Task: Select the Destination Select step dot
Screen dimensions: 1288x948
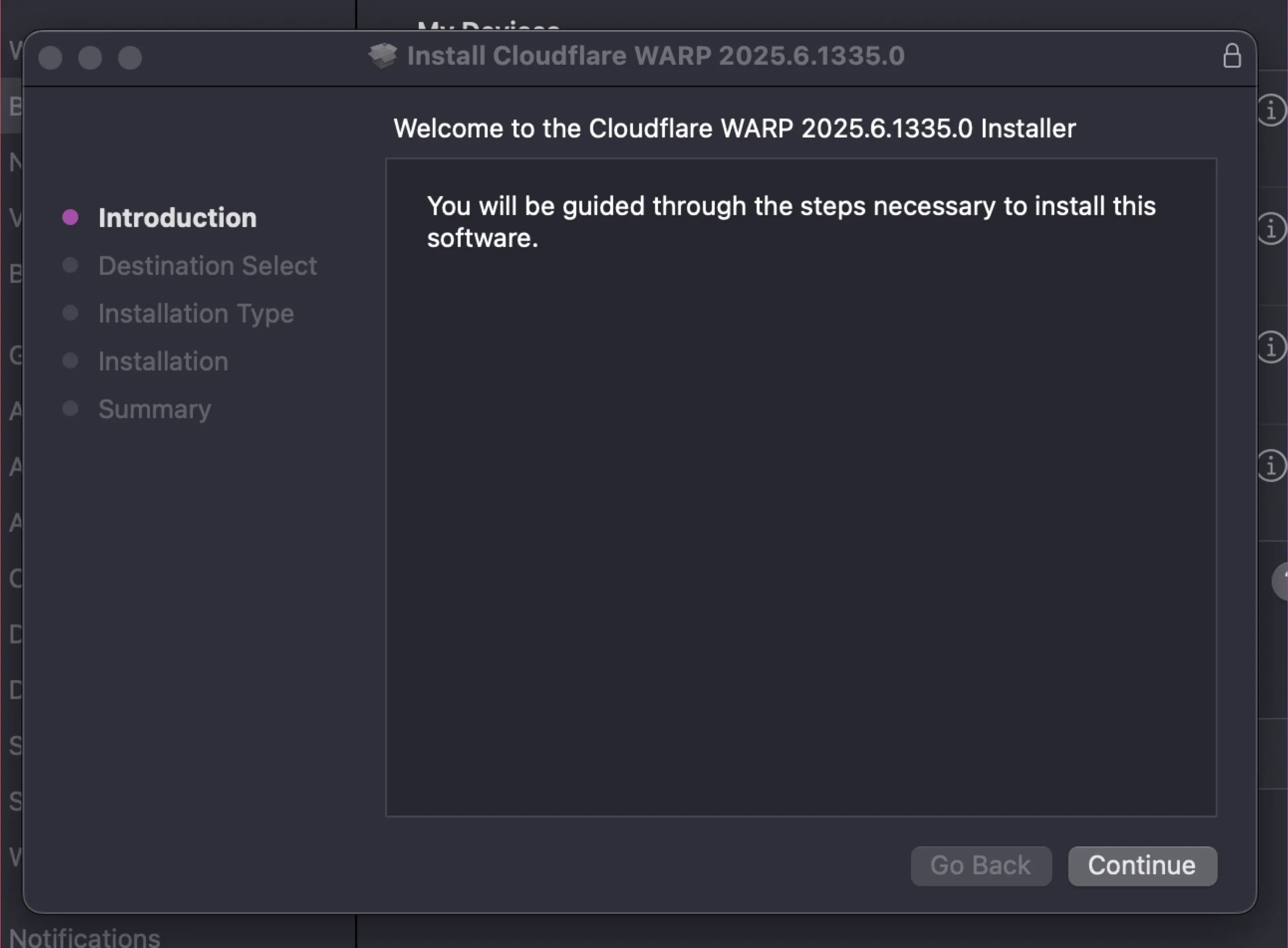Action: (x=70, y=265)
